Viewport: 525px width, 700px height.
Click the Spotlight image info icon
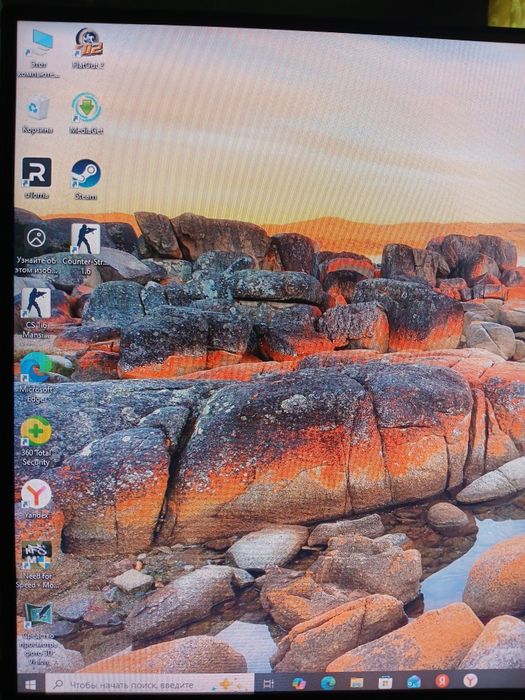point(37,249)
